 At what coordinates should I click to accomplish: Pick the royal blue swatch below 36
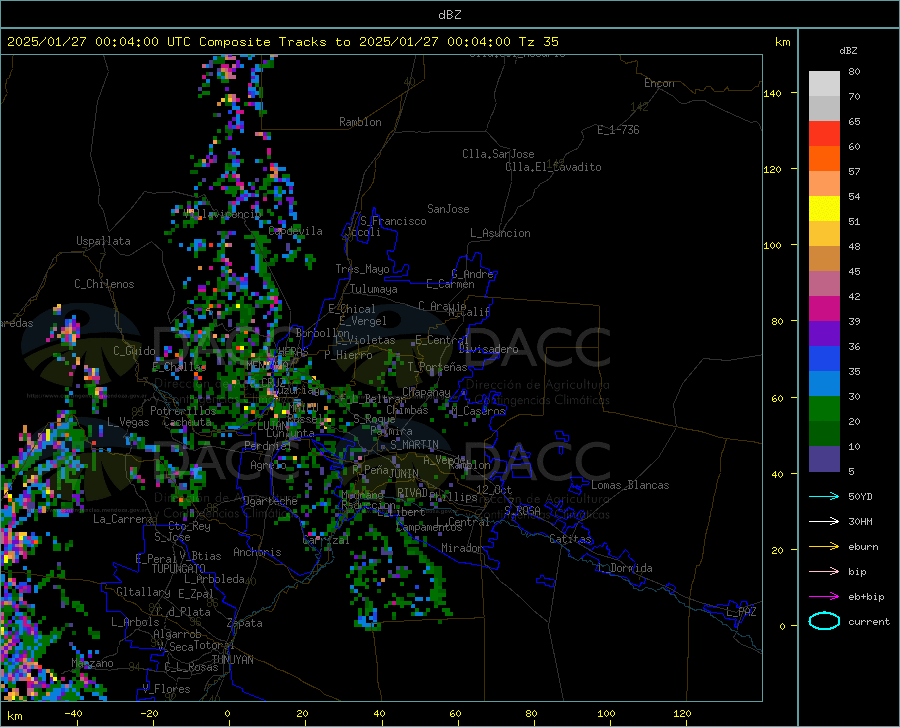[824, 359]
